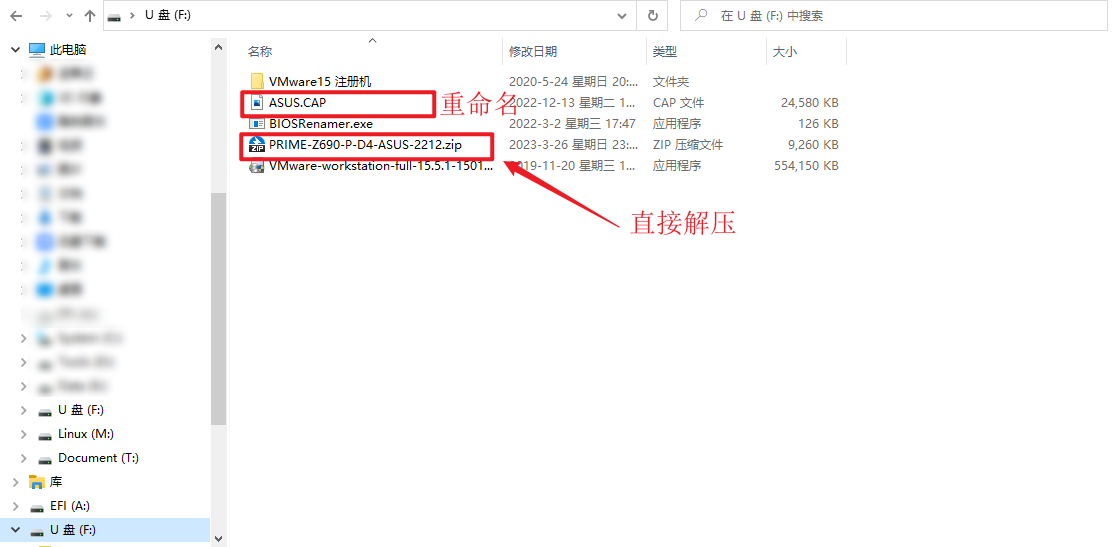The image size is (1120, 547).
Task: Sort by 类型 column header
Action: [664, 51]
